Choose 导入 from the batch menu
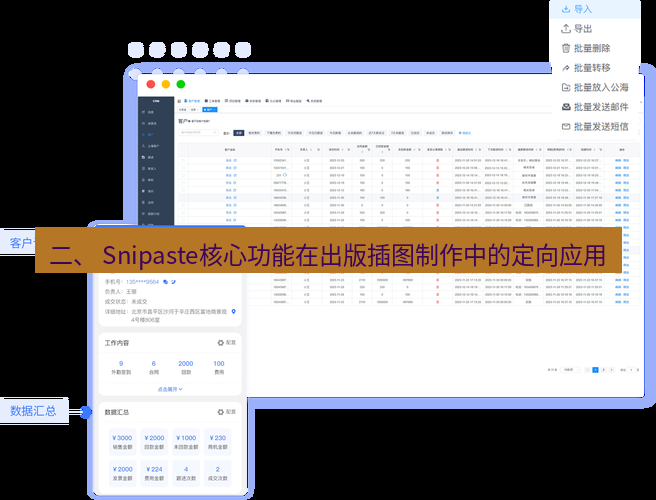Viewport: 656px width, 500px height. [x=595, y=9]
